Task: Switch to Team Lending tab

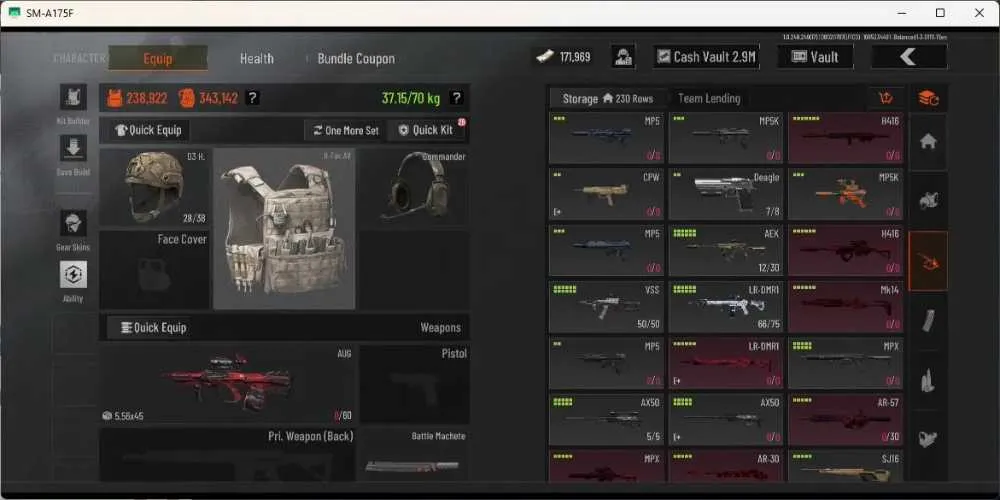Action: (709, 98)
